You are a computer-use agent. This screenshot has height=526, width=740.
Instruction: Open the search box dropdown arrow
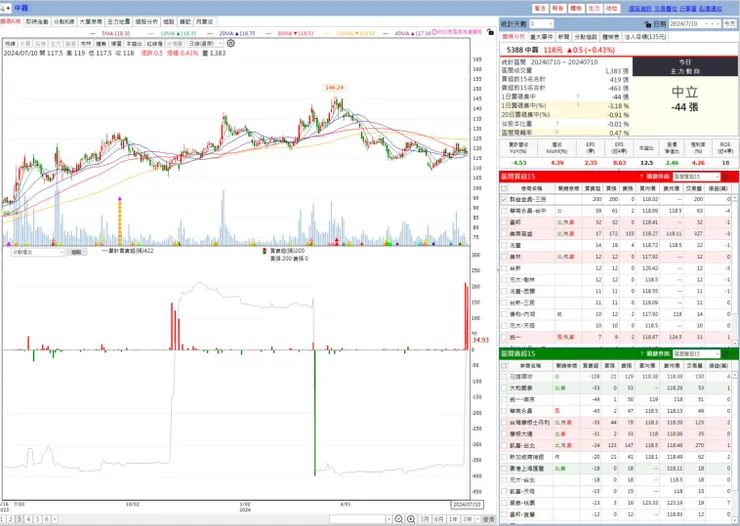click(x=8, y=8)
